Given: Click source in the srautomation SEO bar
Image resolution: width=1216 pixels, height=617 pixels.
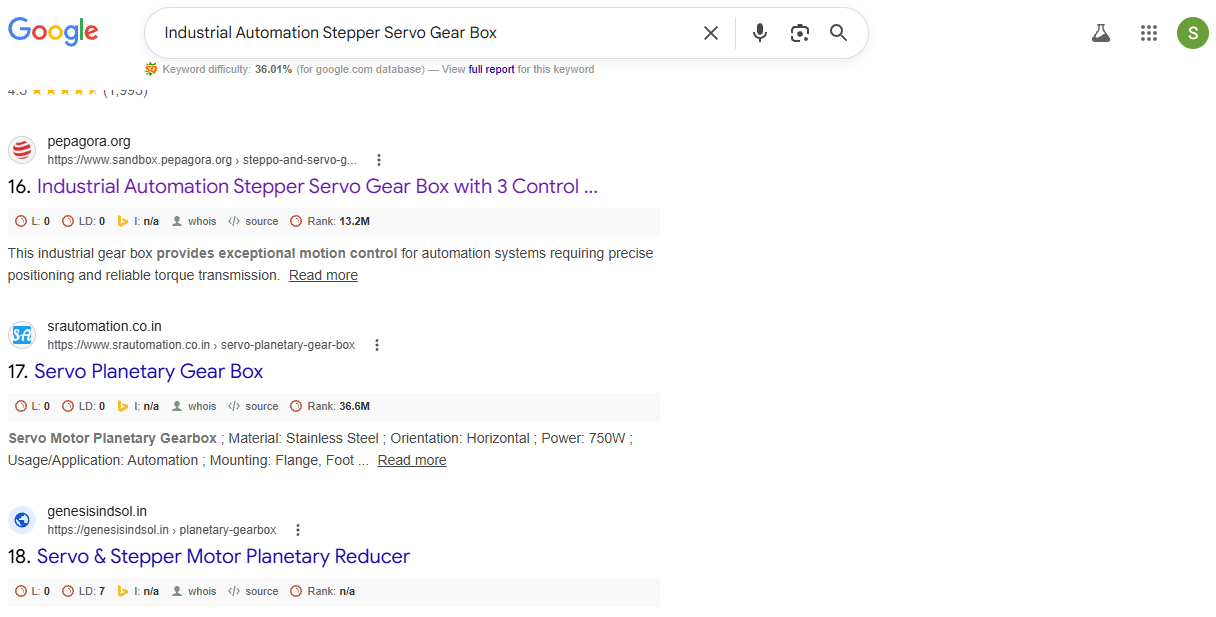Looking at the screenshot, I should pos(253,406).
